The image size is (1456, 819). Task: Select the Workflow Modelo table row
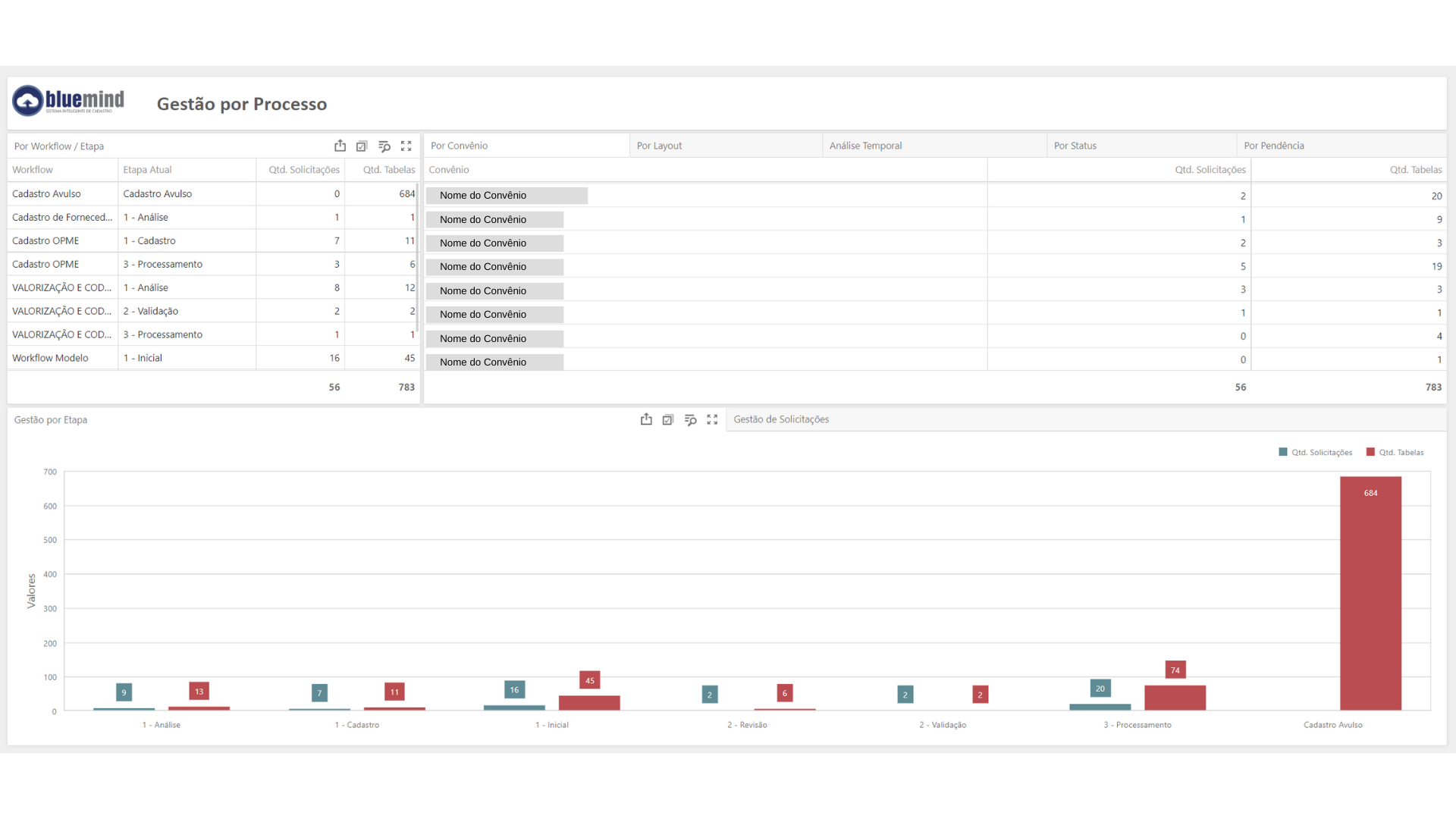pyautogui.click(x=213, y=358)
